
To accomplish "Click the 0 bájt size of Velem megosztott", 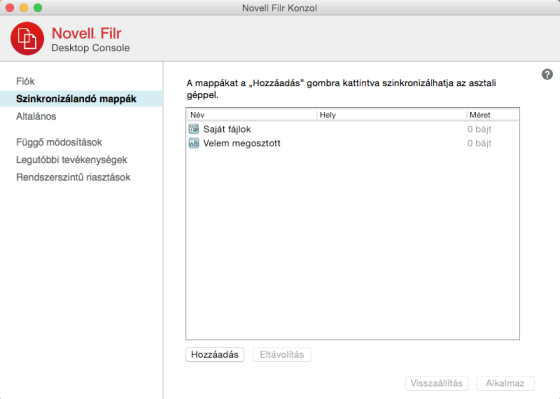I will pyautogui.click(x=479, y=143).
